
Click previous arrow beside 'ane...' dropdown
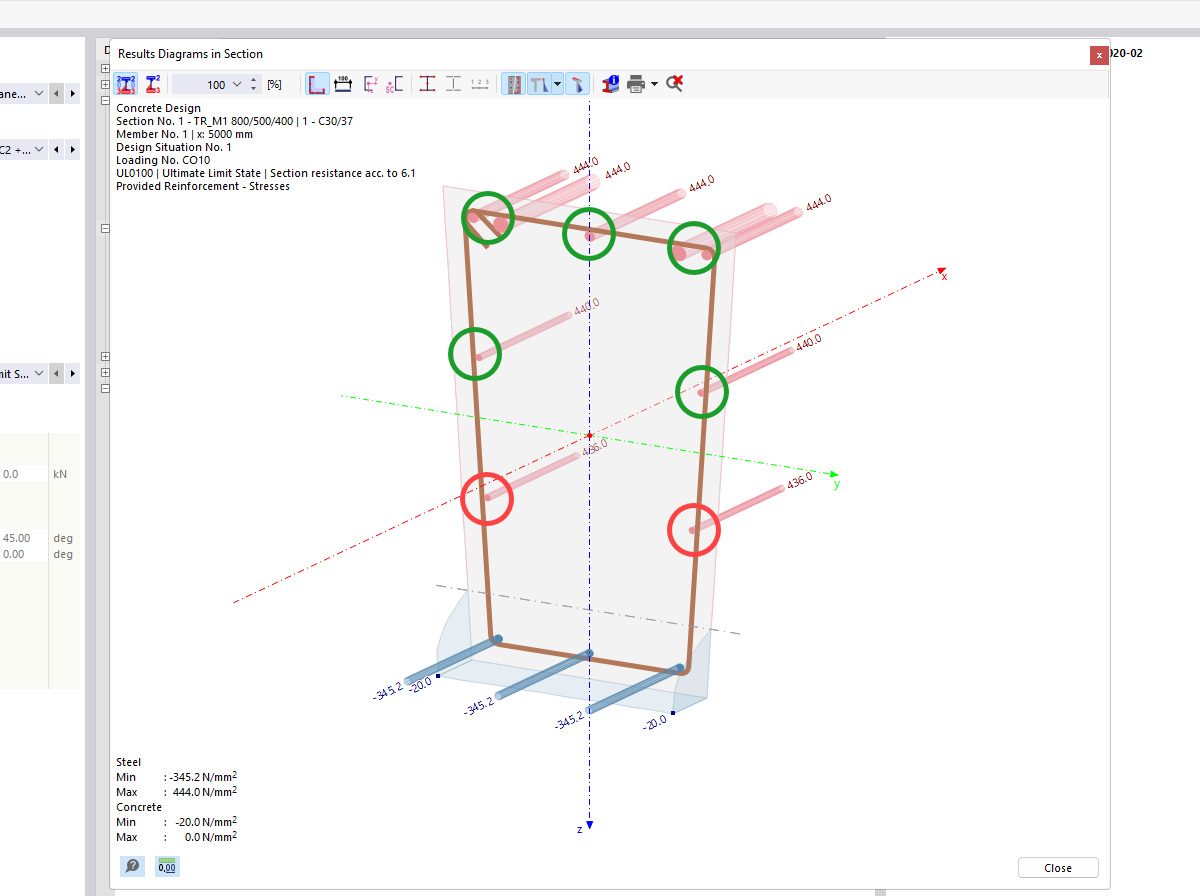[57, 93]
